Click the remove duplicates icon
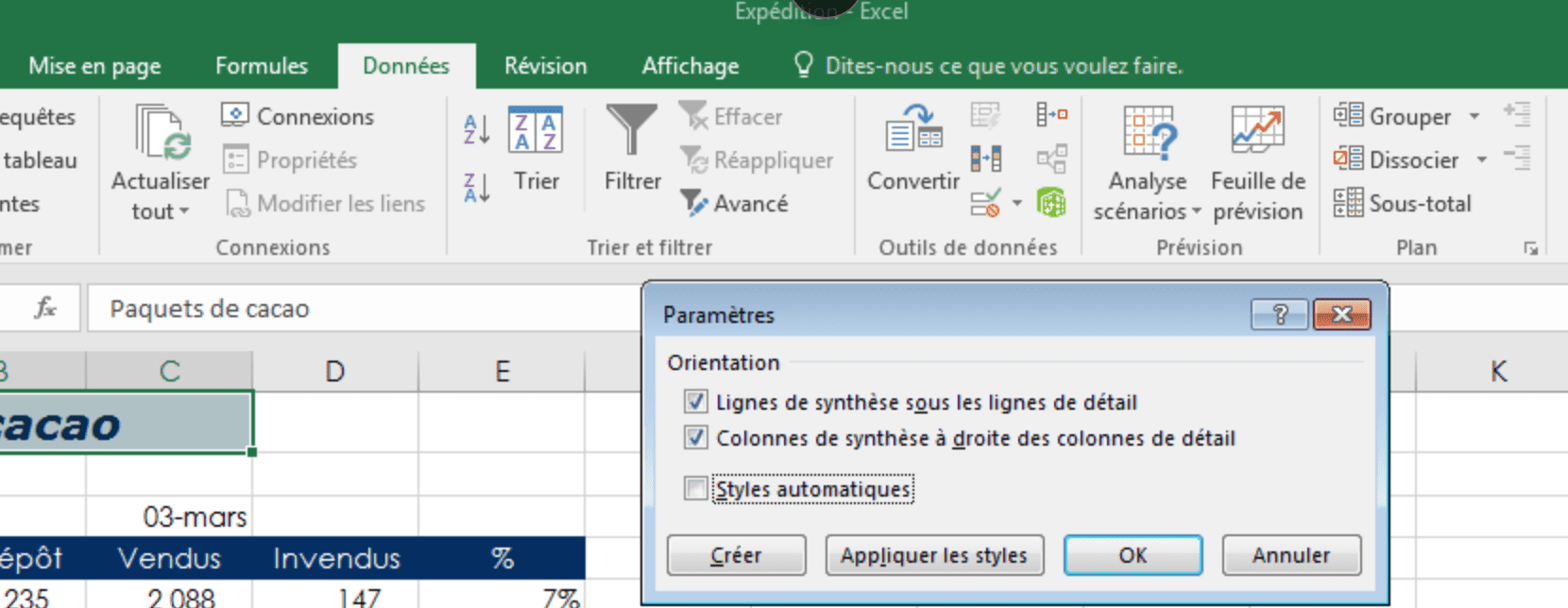 [x=985, y=159]
